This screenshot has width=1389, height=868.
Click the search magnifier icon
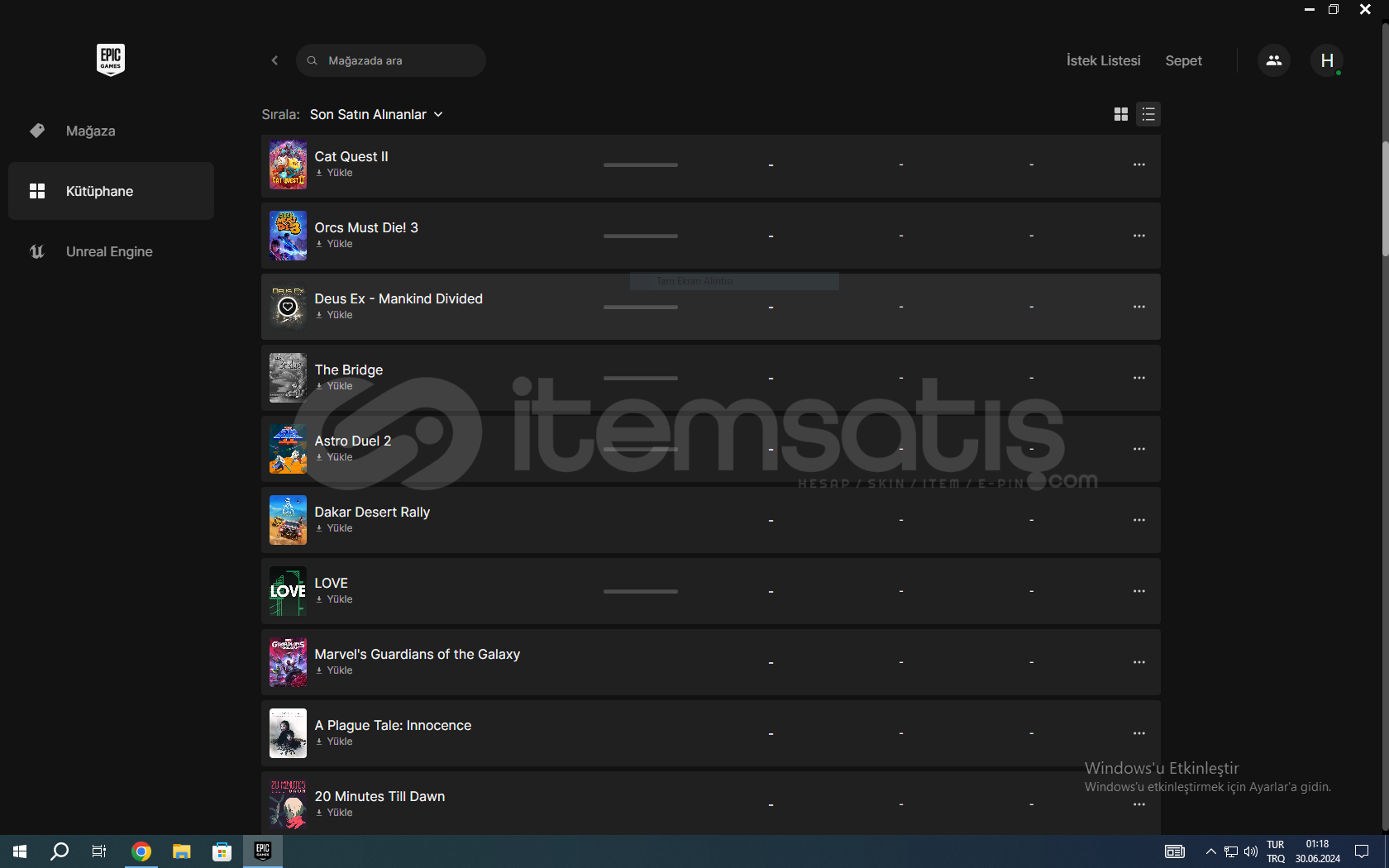(312, 60)
